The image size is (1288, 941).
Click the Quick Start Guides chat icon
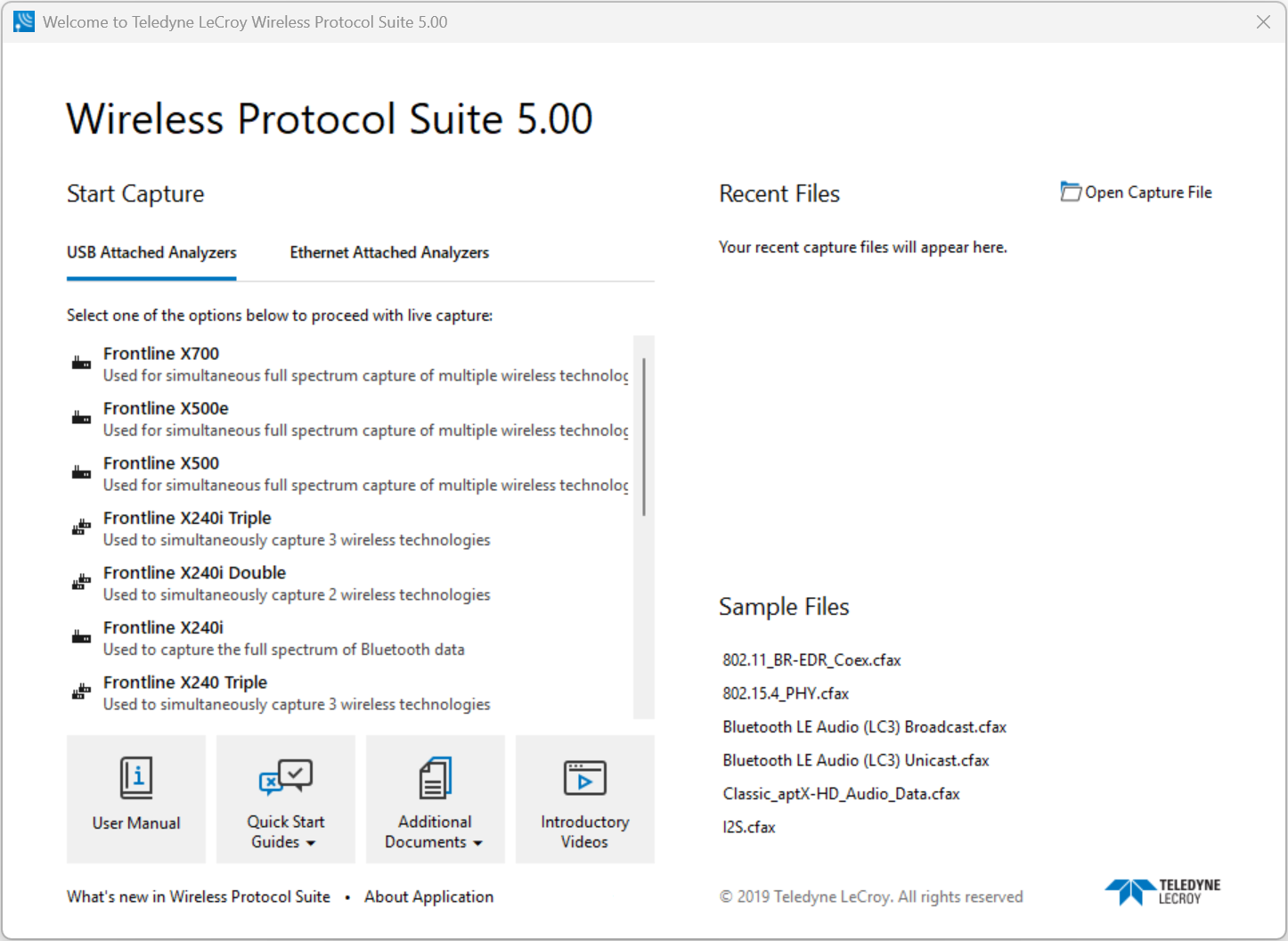(286, 776)
